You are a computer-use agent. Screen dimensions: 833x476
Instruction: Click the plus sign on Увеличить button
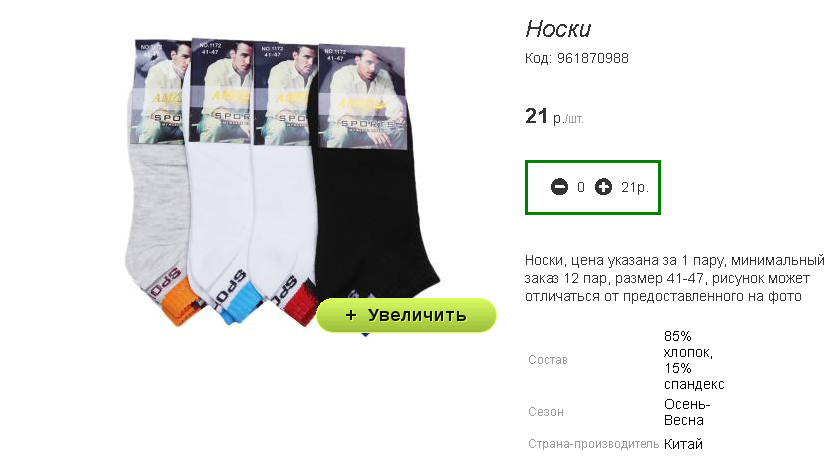pyautogui.click(x=351, y=315)
